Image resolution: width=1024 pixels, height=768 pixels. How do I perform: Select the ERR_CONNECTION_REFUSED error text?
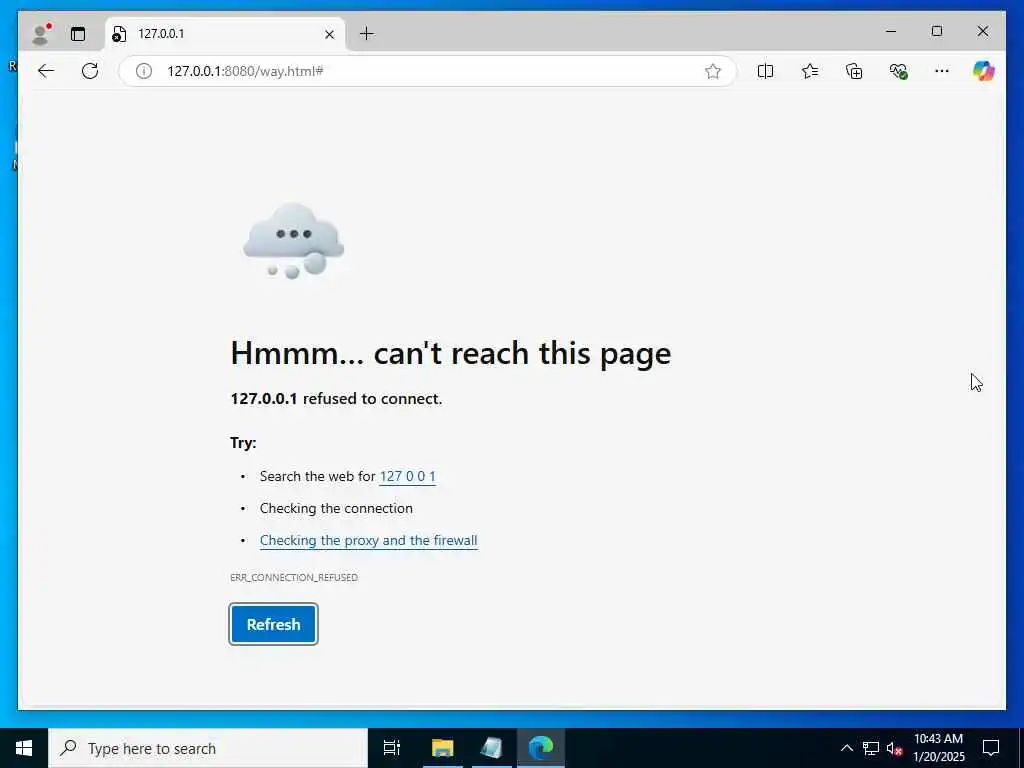pos(294,577)
